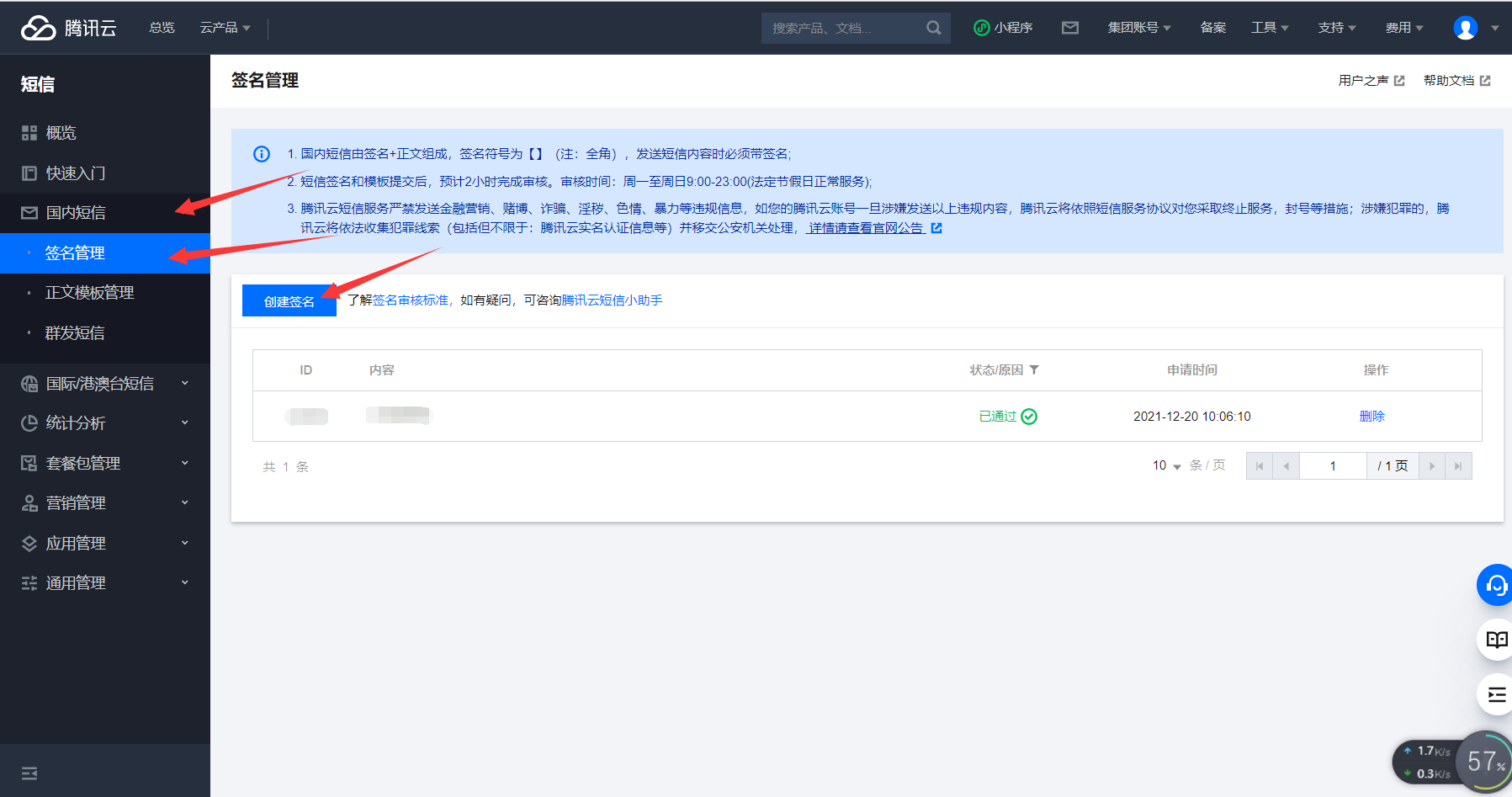Open 统计分析 statistics icon in the sidebar
Image resolution: width=1512 pixels, height=797 pixels.
[28, 422]
